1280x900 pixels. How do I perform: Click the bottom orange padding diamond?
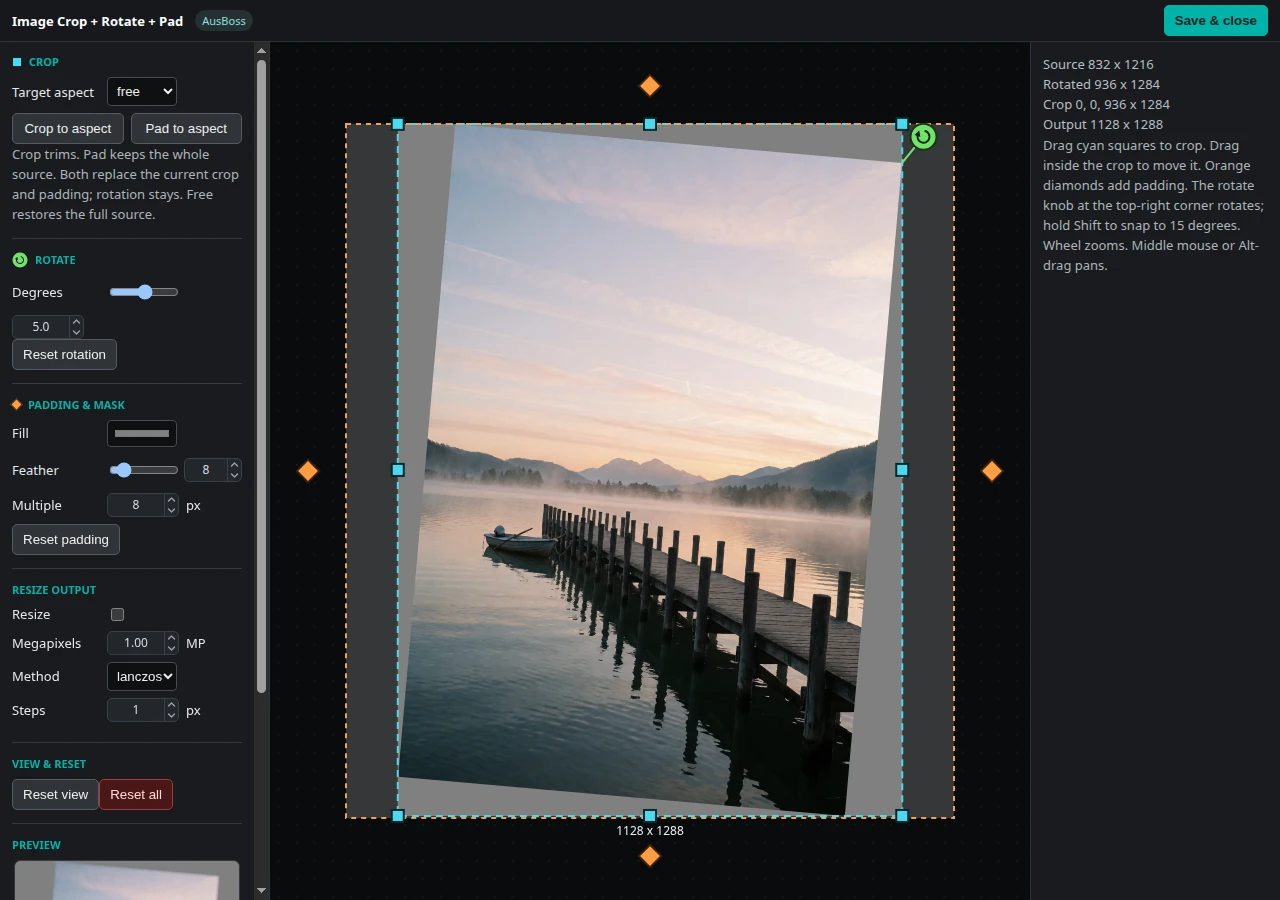(650, 856)
